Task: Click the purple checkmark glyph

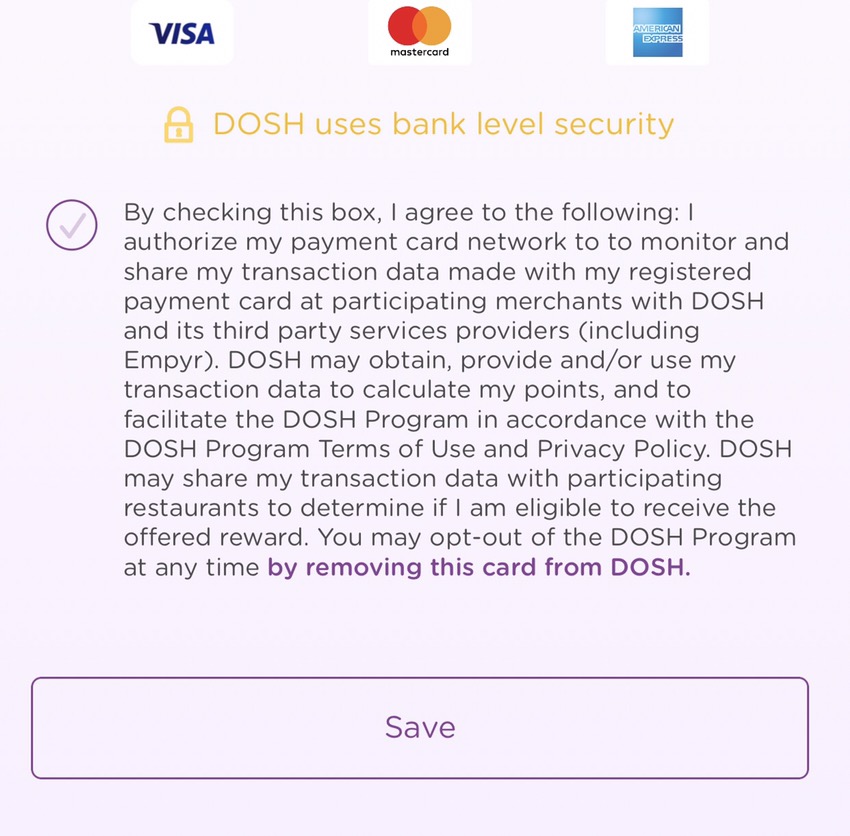Action: [73, 226]
